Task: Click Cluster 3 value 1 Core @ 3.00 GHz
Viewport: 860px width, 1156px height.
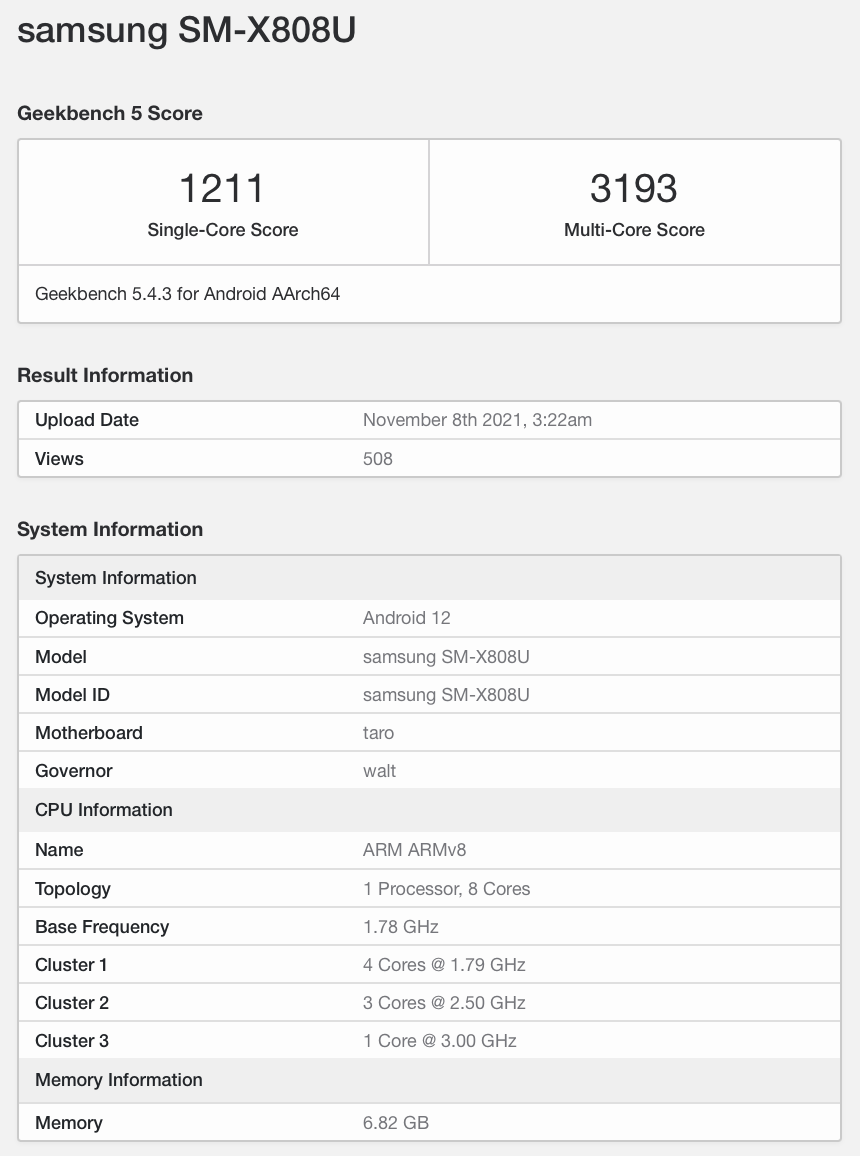Action: 440,1041
